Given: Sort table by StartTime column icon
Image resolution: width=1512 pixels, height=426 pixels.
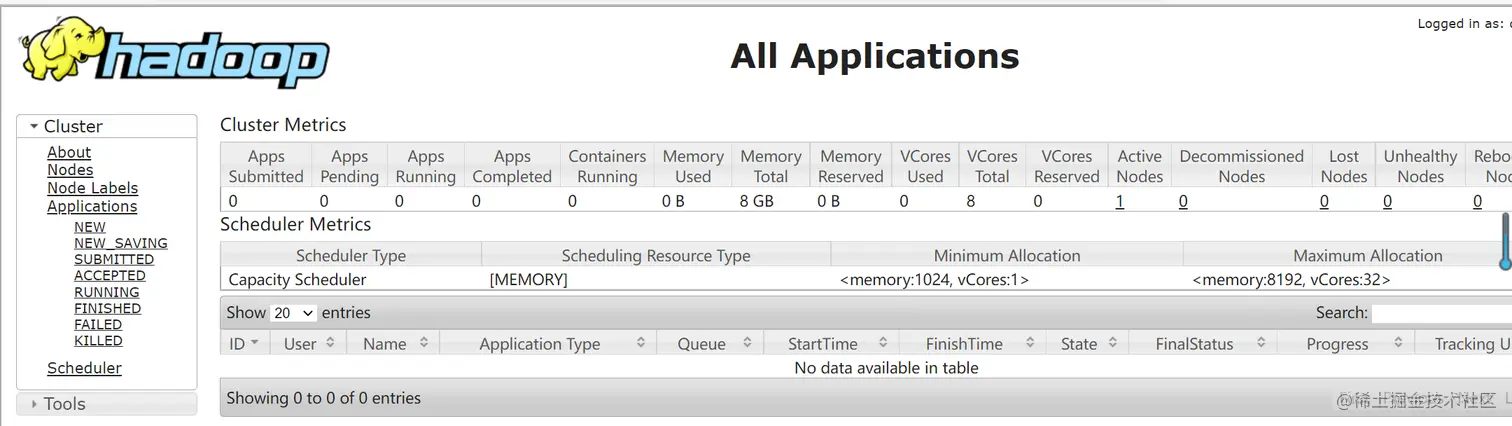Looking at the screenshot, I should point(882,343).
